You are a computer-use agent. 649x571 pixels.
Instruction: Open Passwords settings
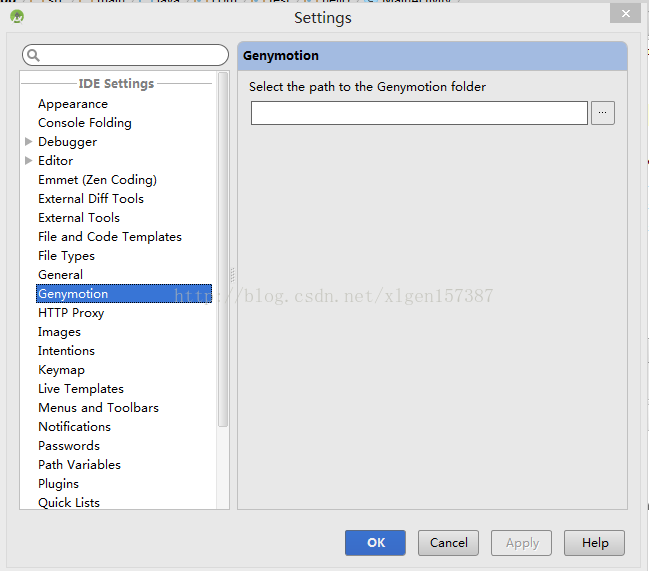(x=69, y=446)
